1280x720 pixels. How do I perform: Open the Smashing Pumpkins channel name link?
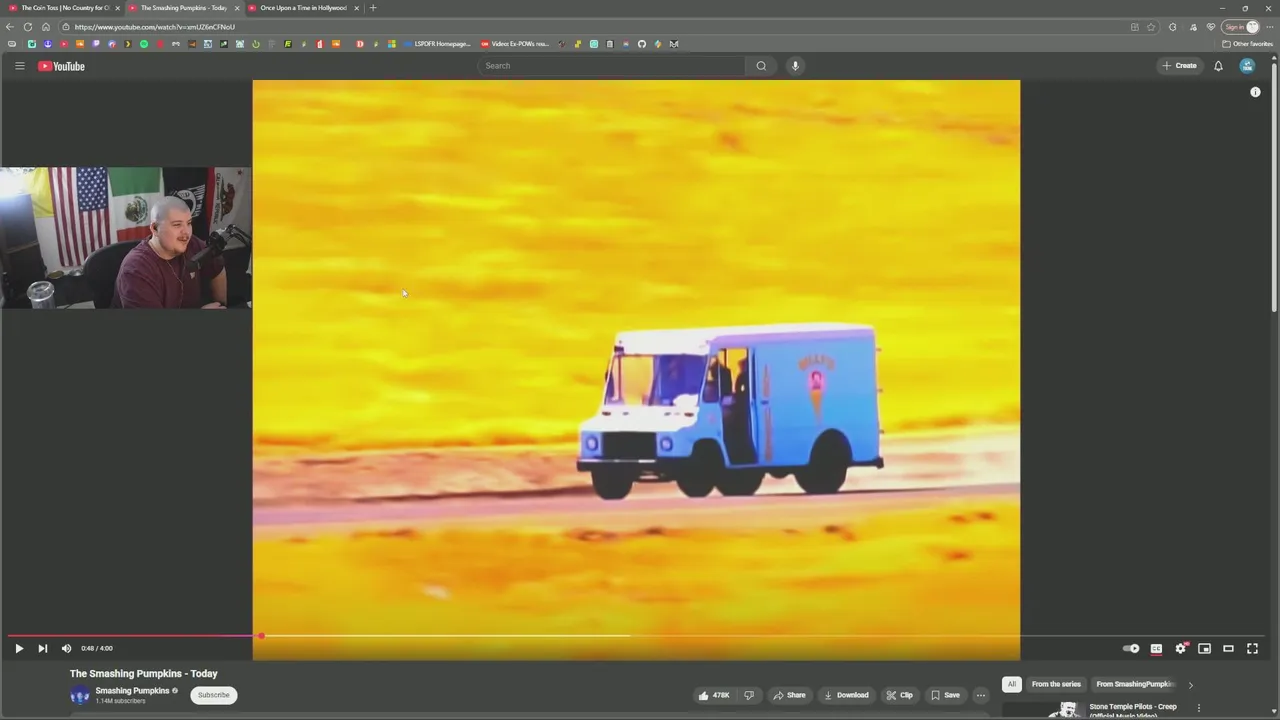pos(132,691)
